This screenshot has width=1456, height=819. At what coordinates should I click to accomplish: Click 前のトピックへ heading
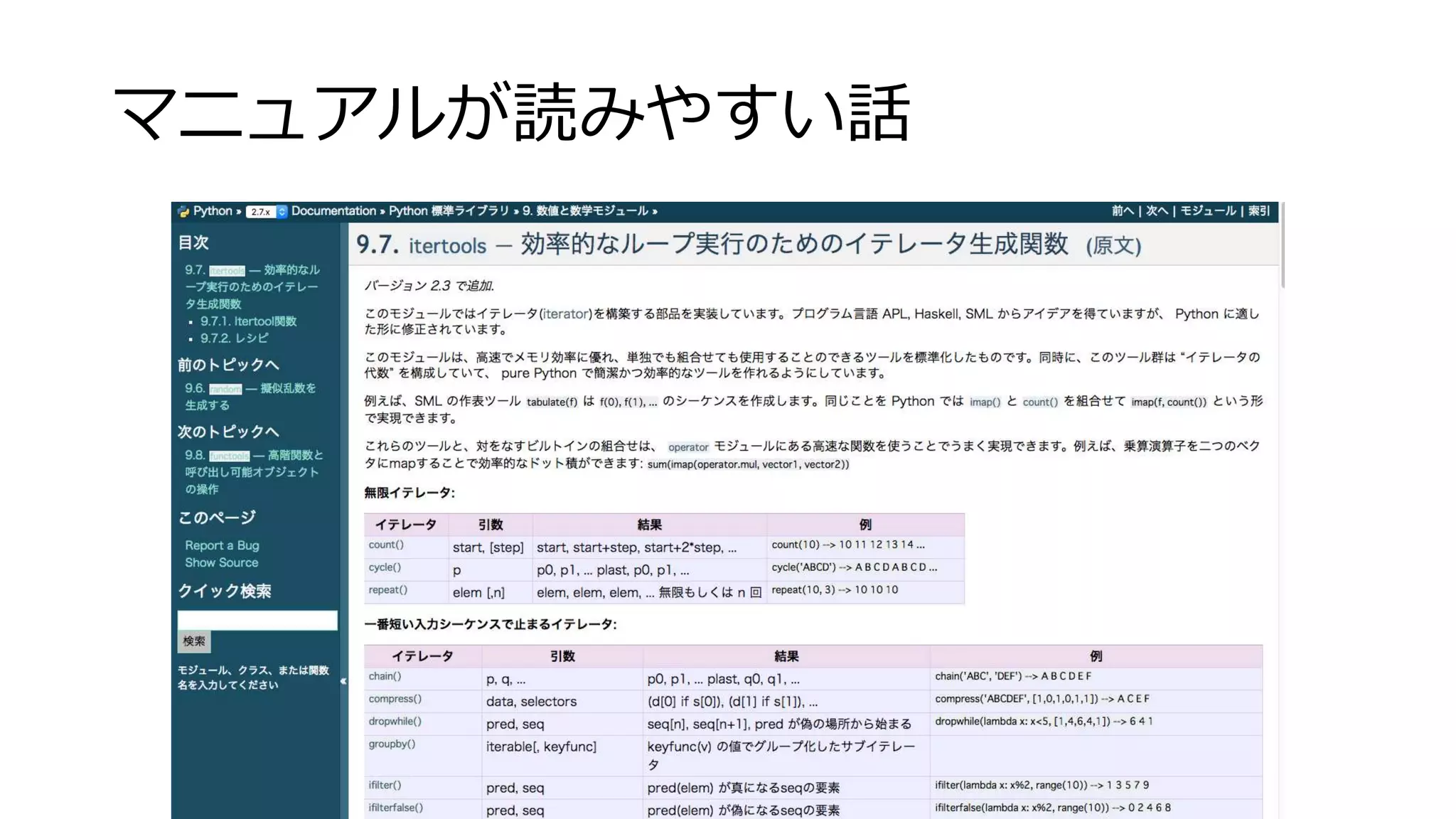coord(228,365)
